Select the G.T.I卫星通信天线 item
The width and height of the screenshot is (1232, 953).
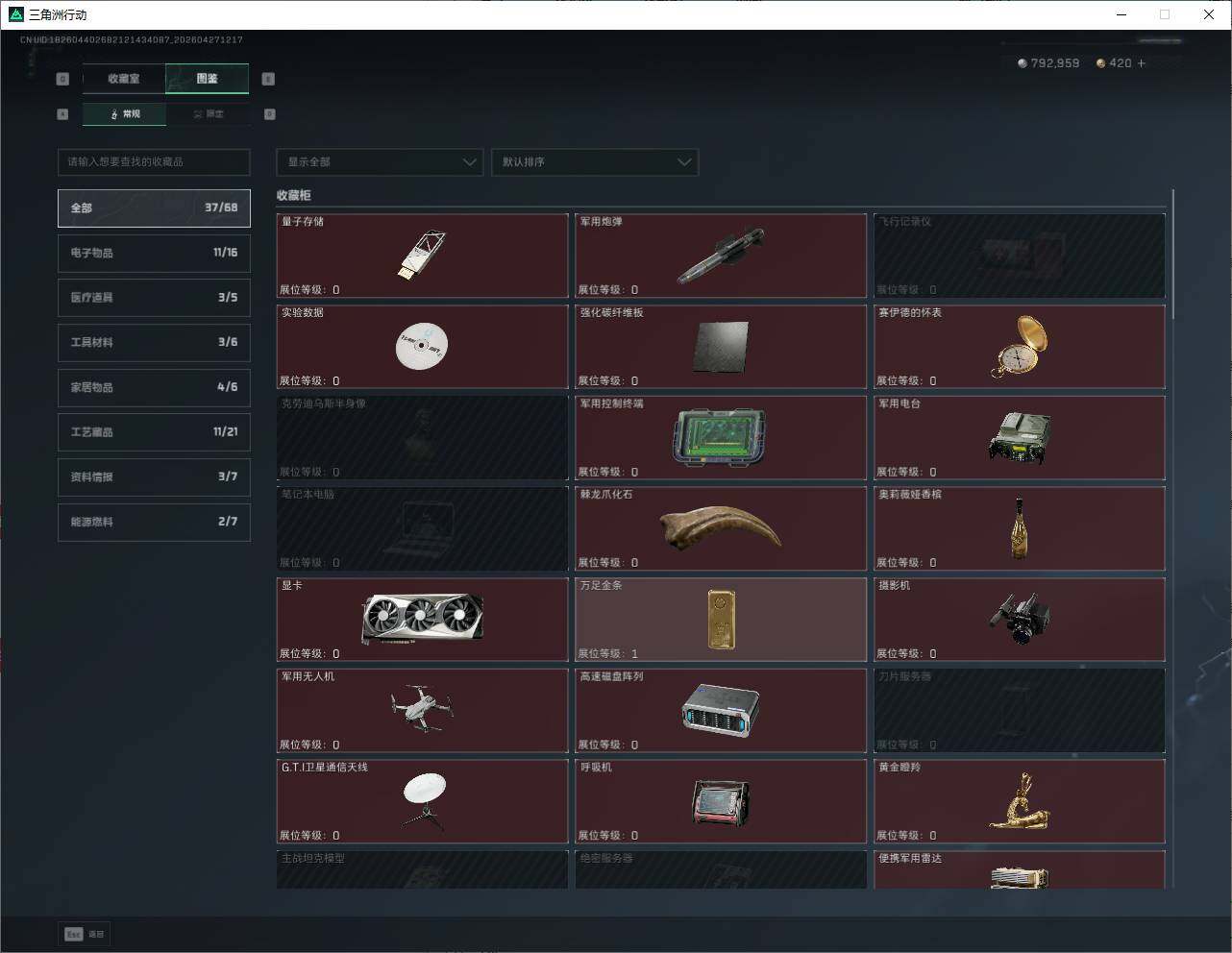click(x=423, y=801)
